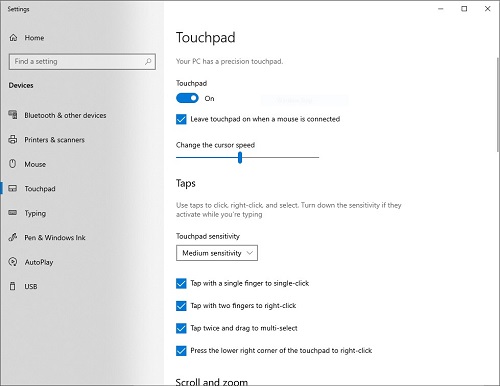Click the vertical scrollbar on the right

[x=498, y=104]
